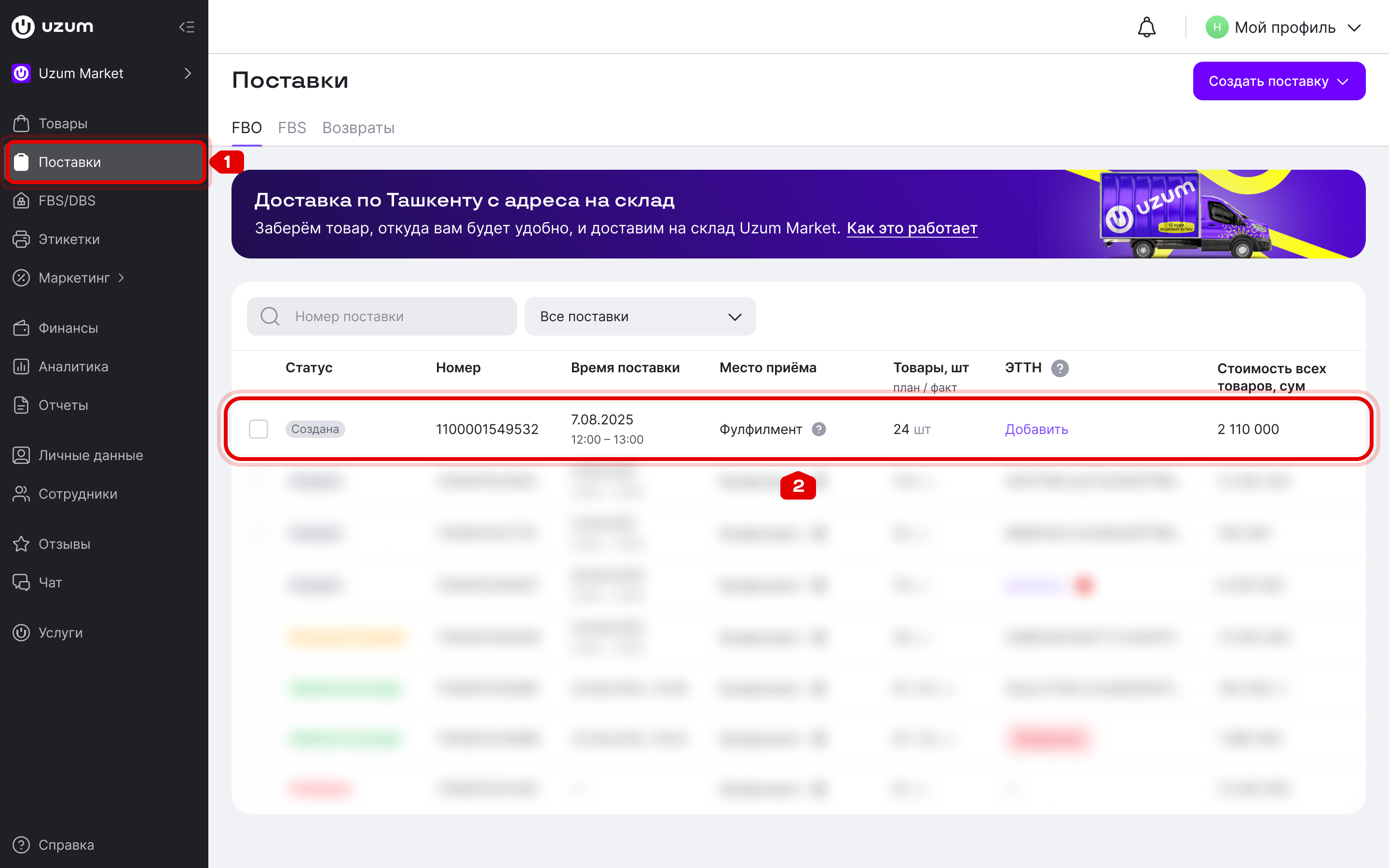Switch to FBO tab

click(x=247, y=127)
